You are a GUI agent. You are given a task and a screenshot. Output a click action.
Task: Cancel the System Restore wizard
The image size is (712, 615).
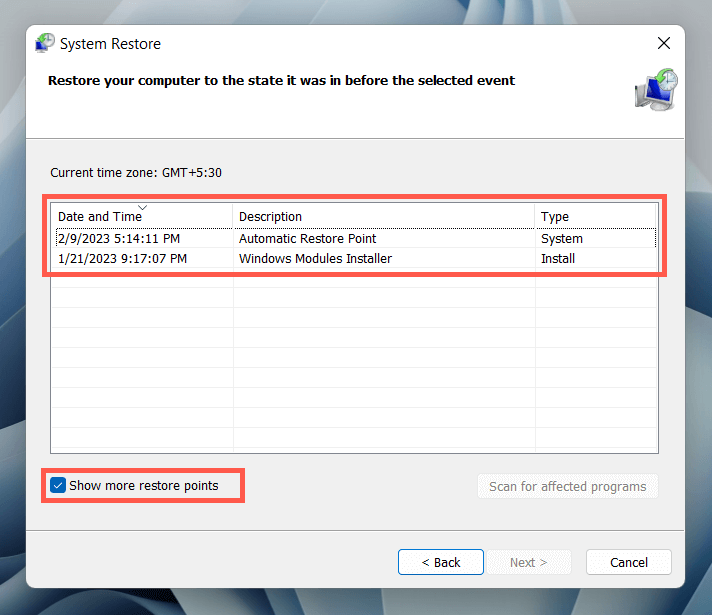point(628,562)
